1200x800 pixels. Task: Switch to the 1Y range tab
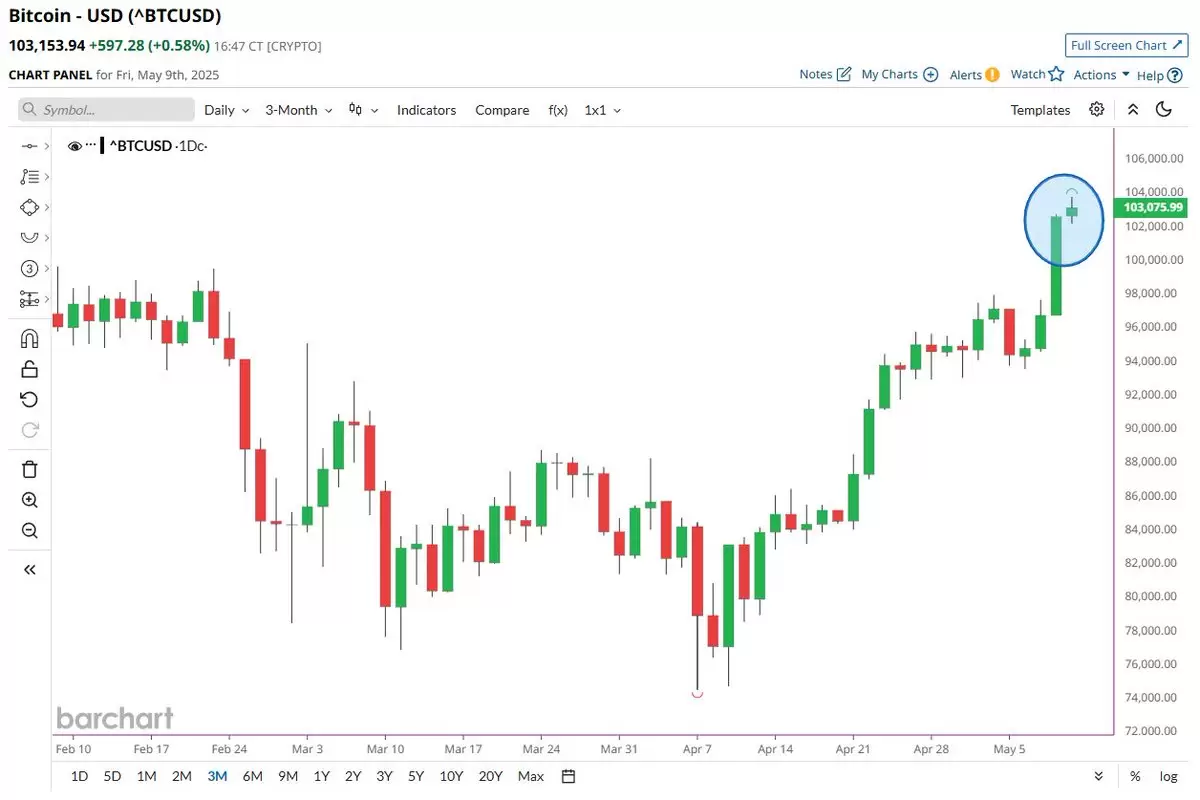(321, 776)
